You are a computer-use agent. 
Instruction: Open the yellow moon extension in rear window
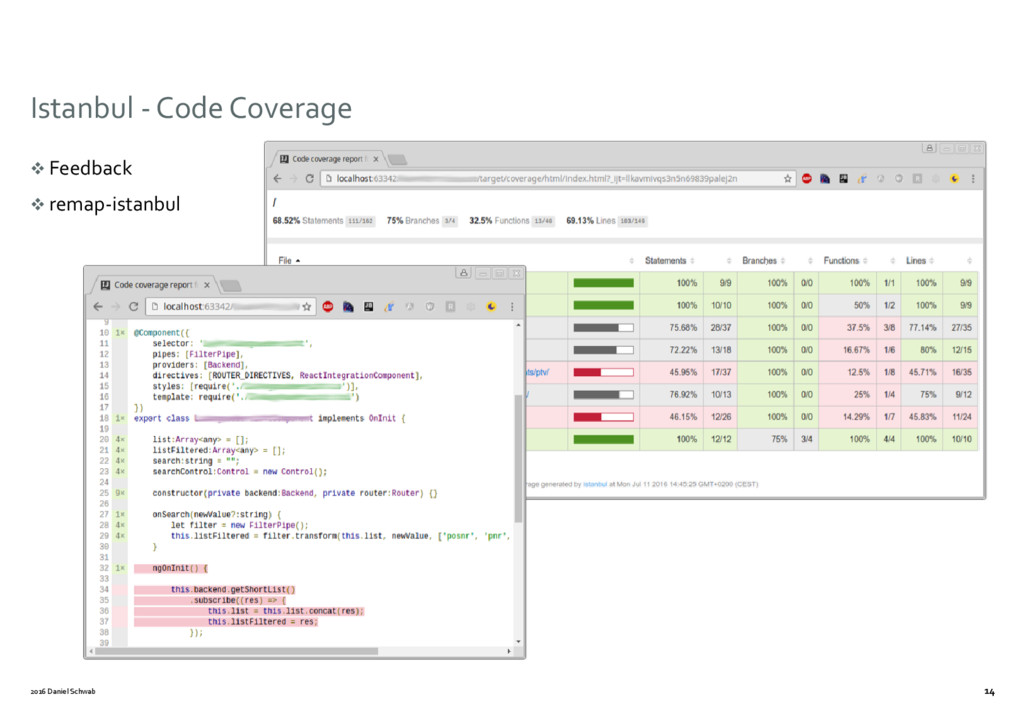coord(954,178)
